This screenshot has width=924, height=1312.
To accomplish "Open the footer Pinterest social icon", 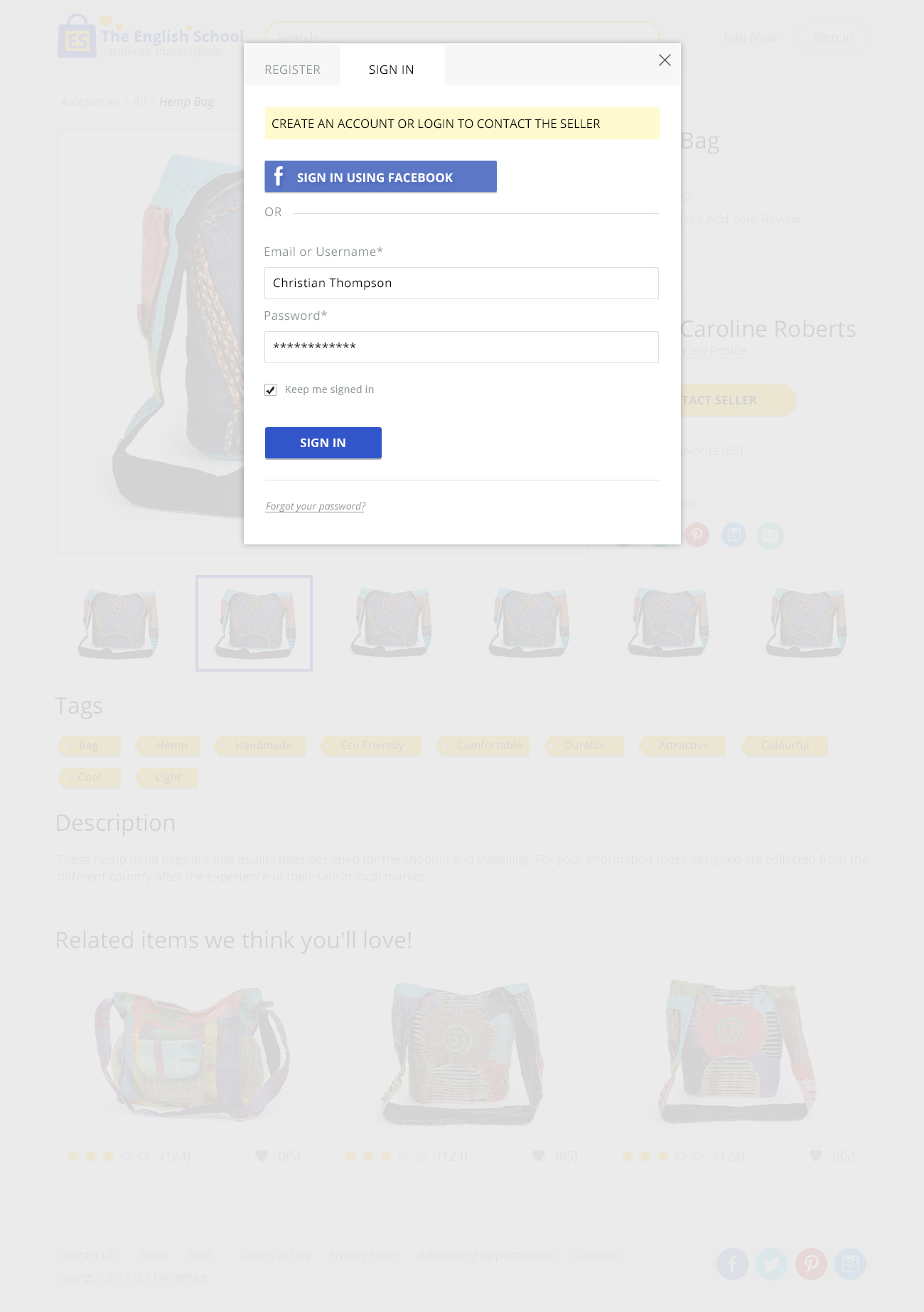I will [811, 1264].
